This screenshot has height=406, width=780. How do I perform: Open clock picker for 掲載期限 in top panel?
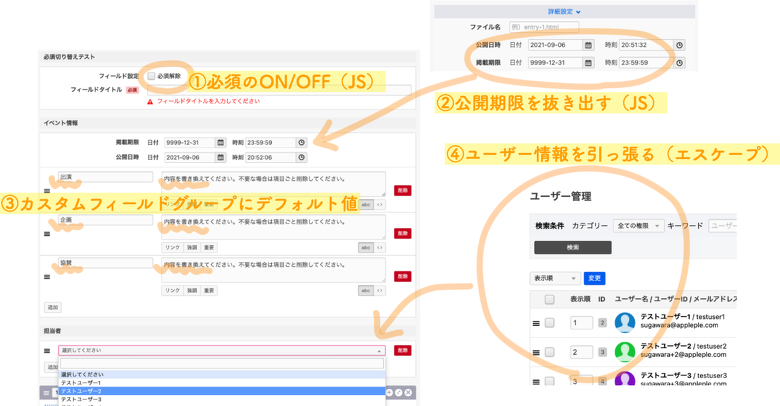pos(679,63)
